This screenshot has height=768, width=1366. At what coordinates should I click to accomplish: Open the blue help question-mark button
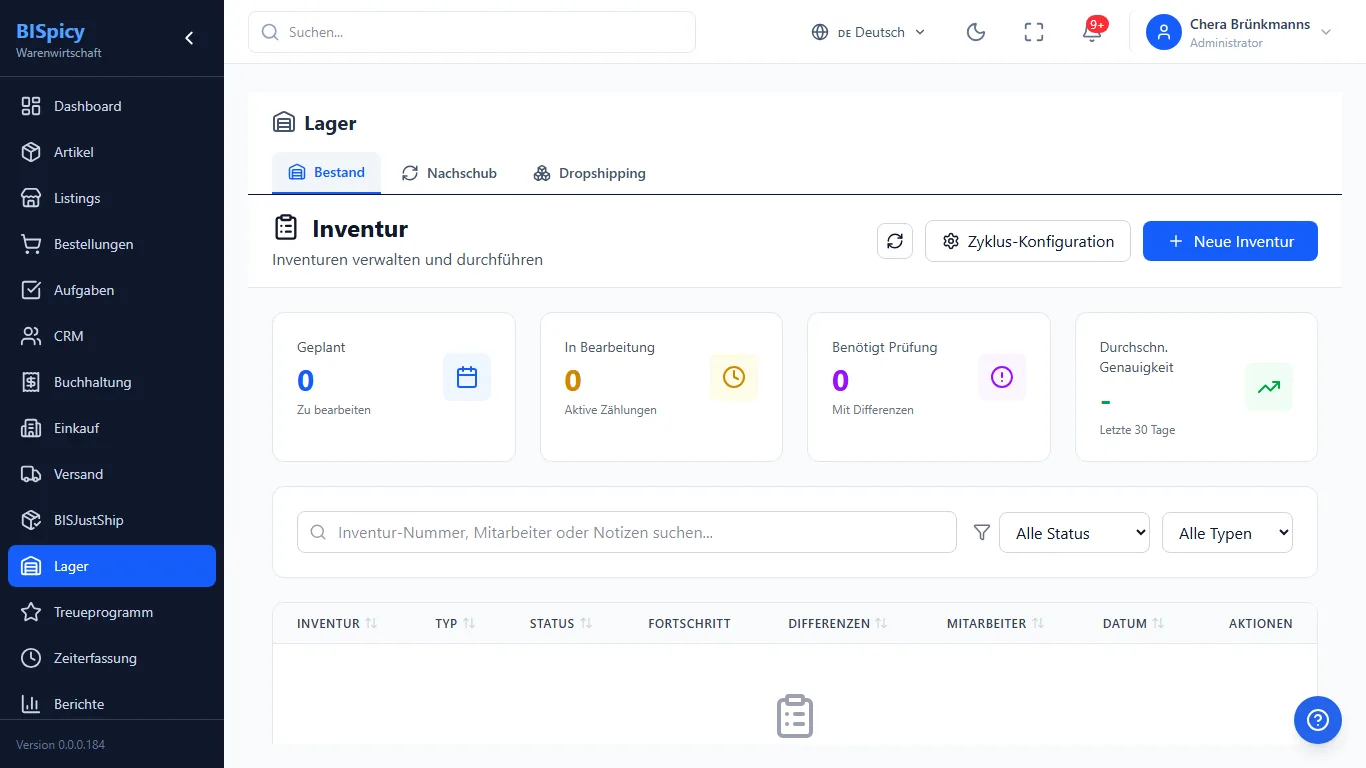1318,720
